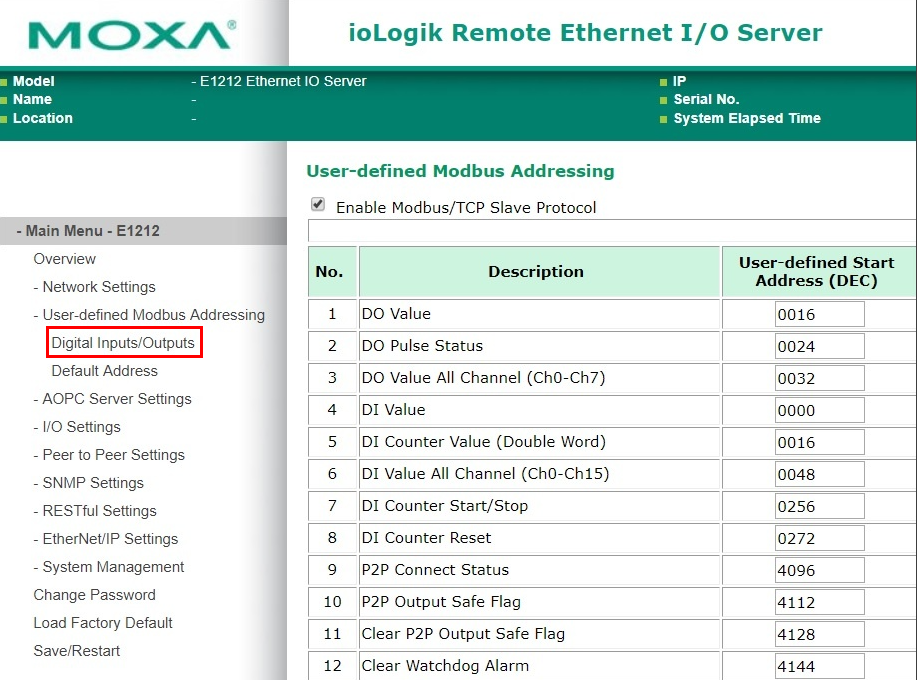Viewport: 917px width, 680px height.
Task: Focus the DO Value start address field
Action: [x=819, y=315]
